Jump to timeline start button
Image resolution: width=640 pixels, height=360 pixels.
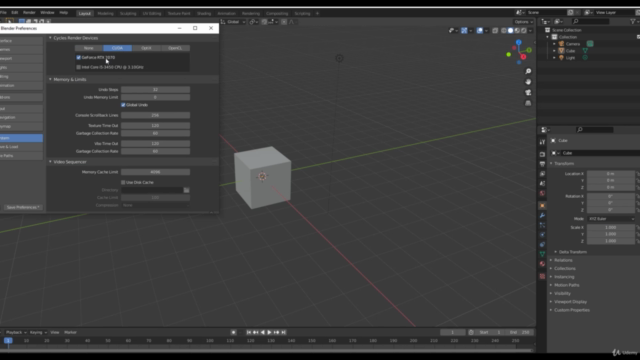click(249, 332)
